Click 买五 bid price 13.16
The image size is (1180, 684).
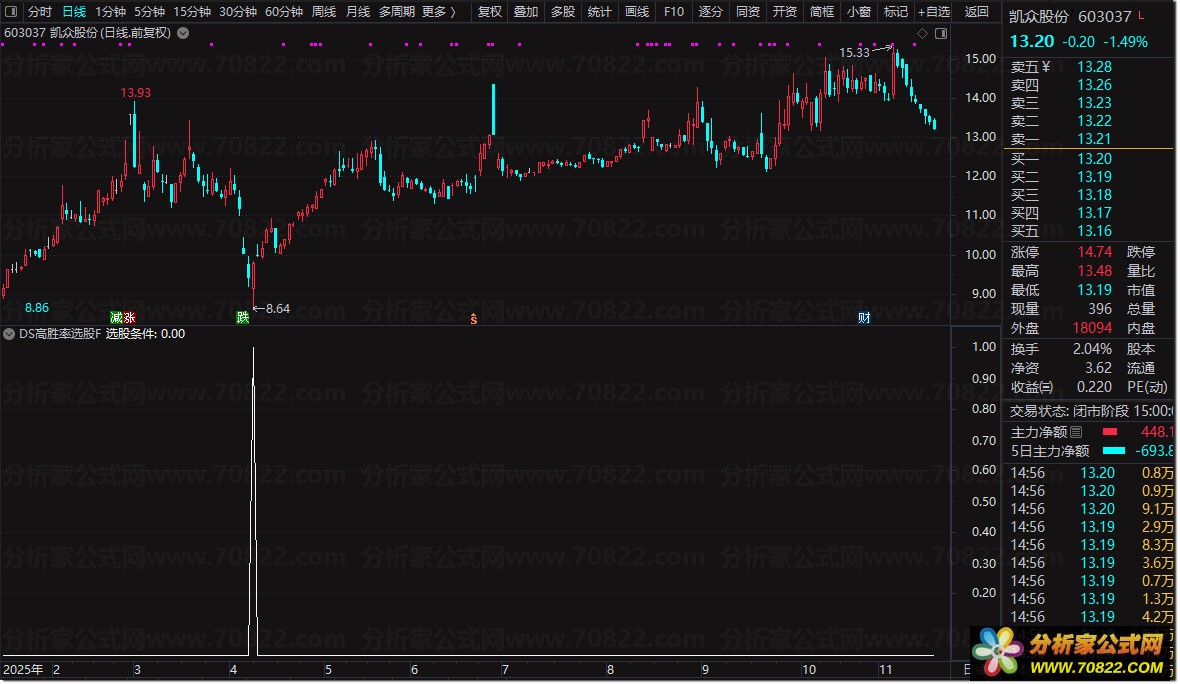[1094, 231]
